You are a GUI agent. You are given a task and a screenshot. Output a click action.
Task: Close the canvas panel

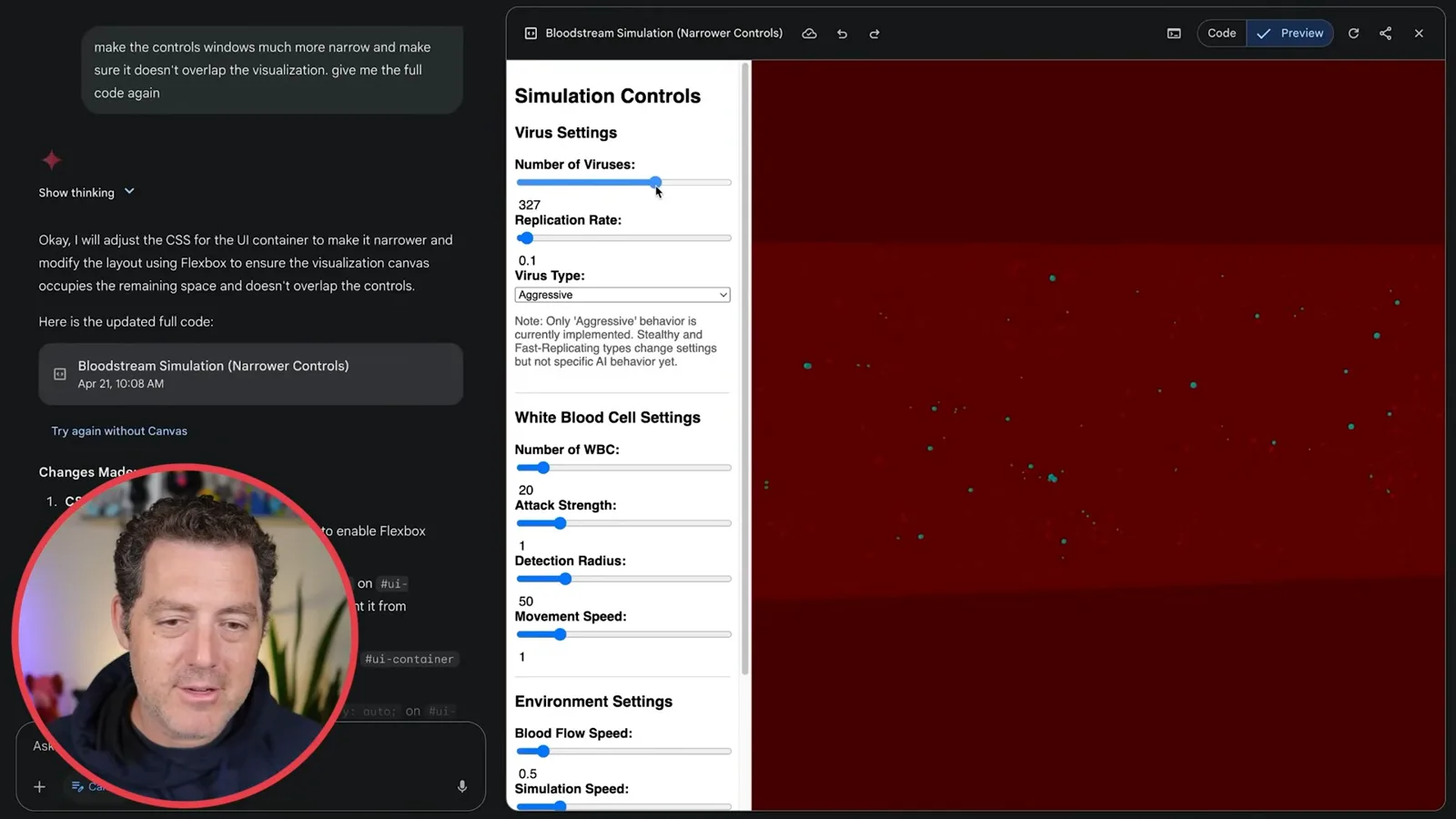click(1419, 34)
